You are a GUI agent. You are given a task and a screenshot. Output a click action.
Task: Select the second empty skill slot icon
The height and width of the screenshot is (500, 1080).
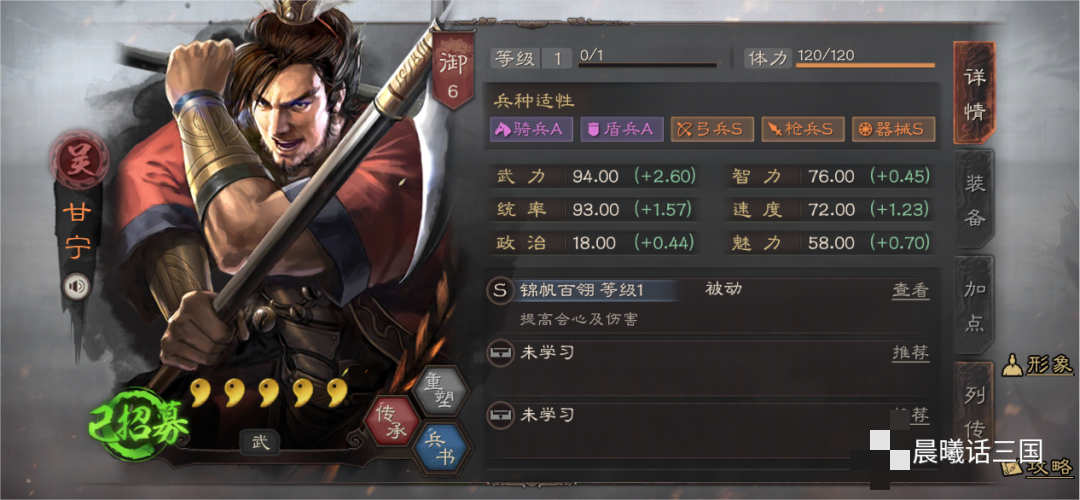coord(499,415)
